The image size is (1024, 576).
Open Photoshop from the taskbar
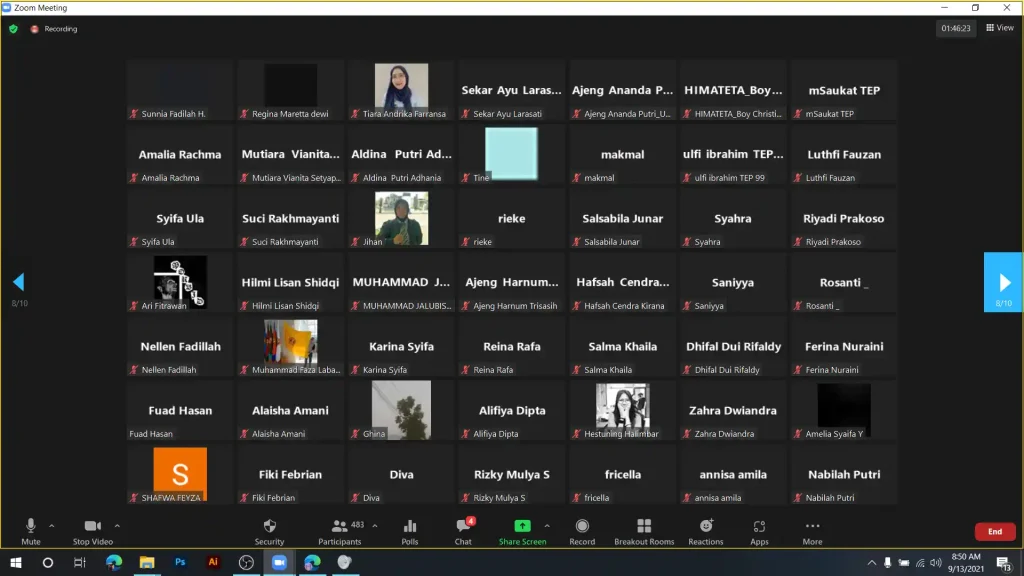180,562
